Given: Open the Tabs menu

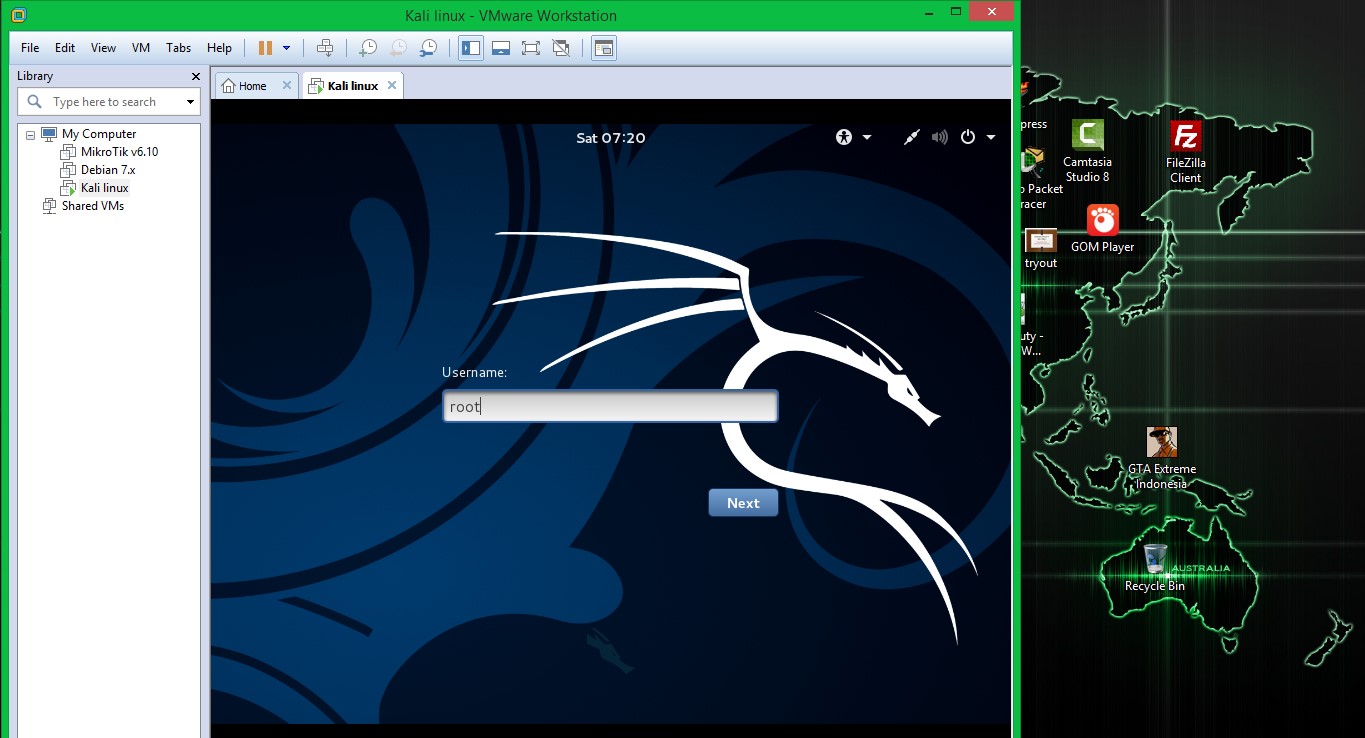Looking at the screenshot, I should 179,48.
